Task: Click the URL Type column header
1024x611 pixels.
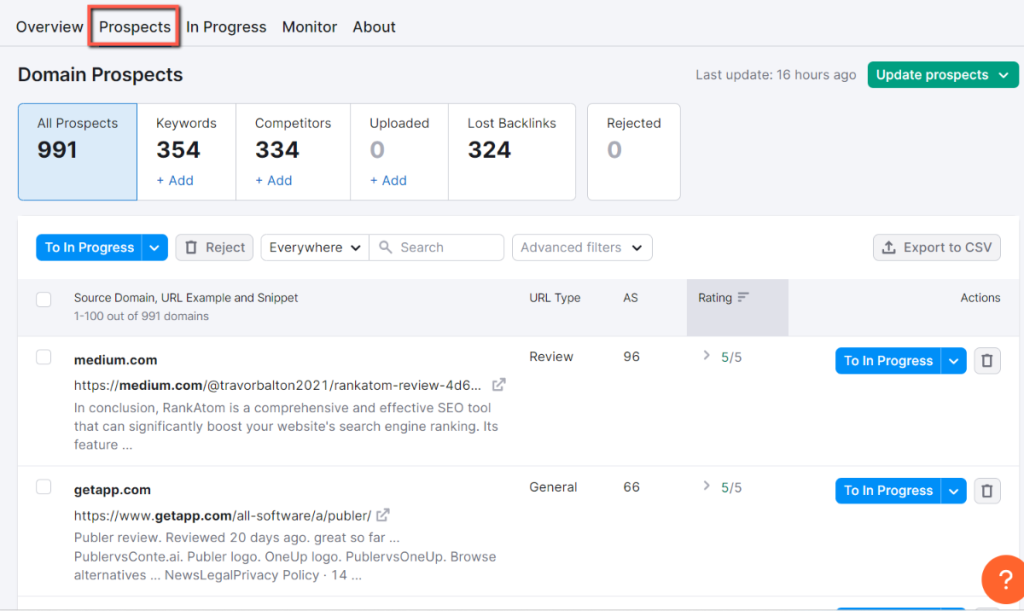Action: (x=554, y=298)
